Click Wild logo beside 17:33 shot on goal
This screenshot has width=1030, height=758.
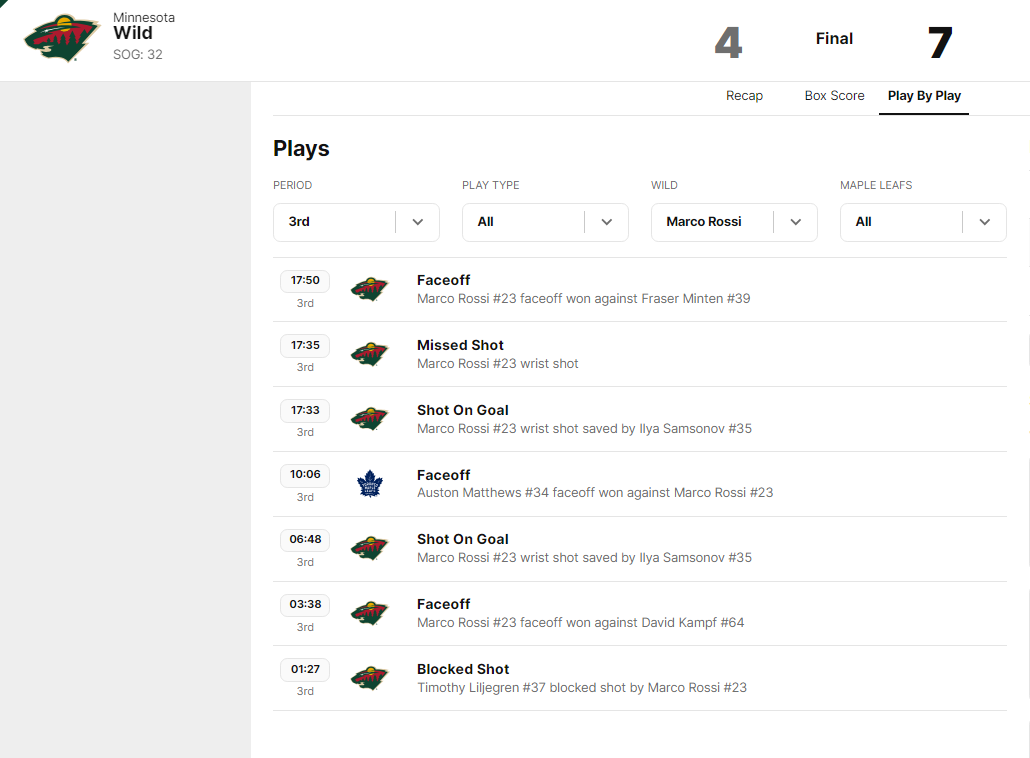click(369, 419)
